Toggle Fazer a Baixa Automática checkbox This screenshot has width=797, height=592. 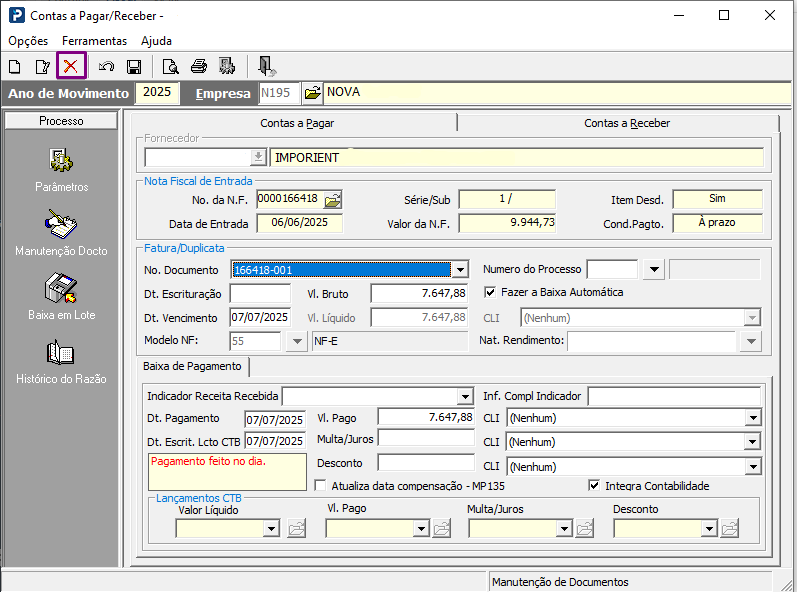click(490, 293)
